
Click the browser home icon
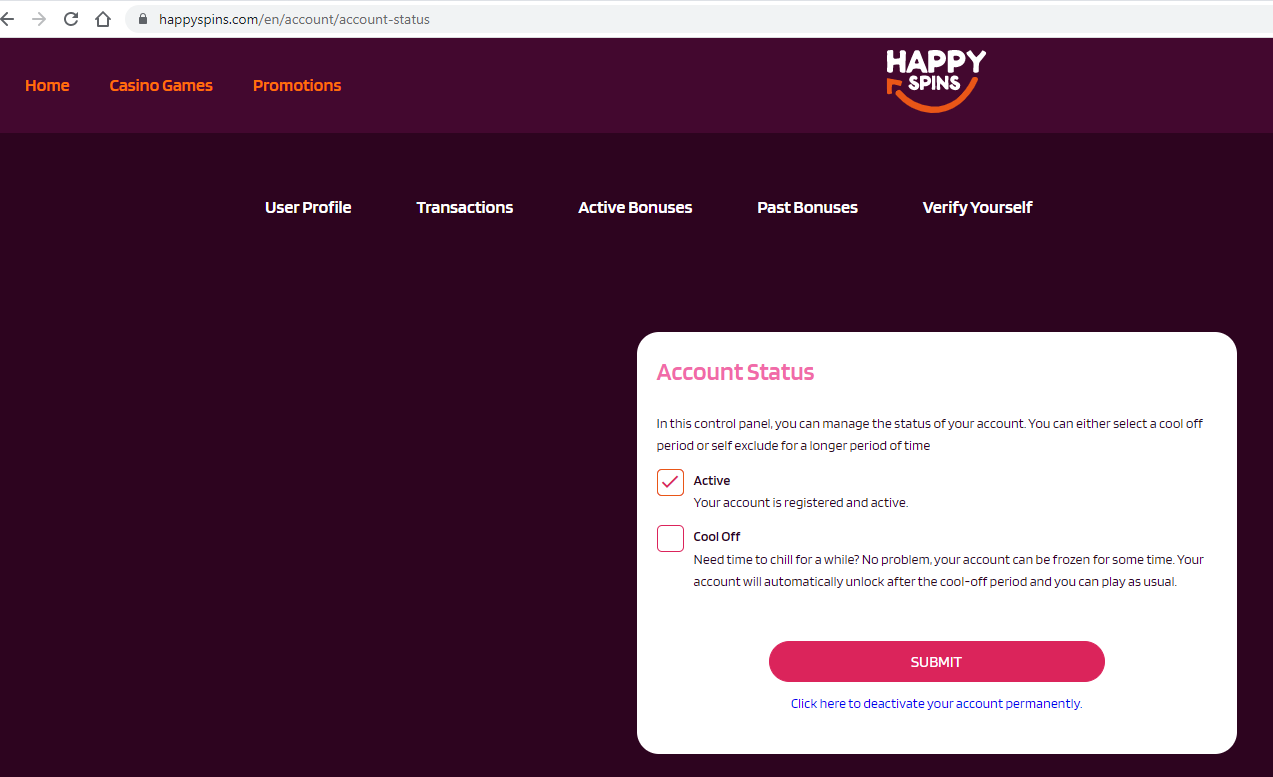coord(103,19)
